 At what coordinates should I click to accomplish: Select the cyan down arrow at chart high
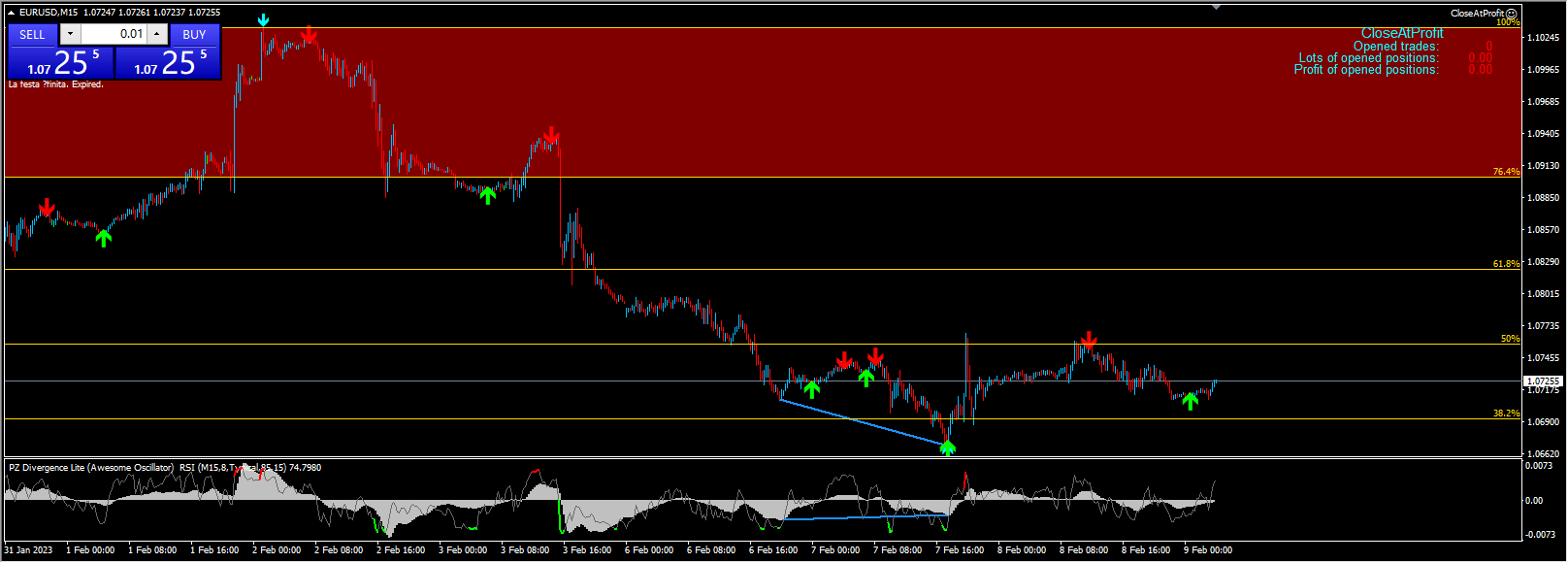click(x=263, y=20)
